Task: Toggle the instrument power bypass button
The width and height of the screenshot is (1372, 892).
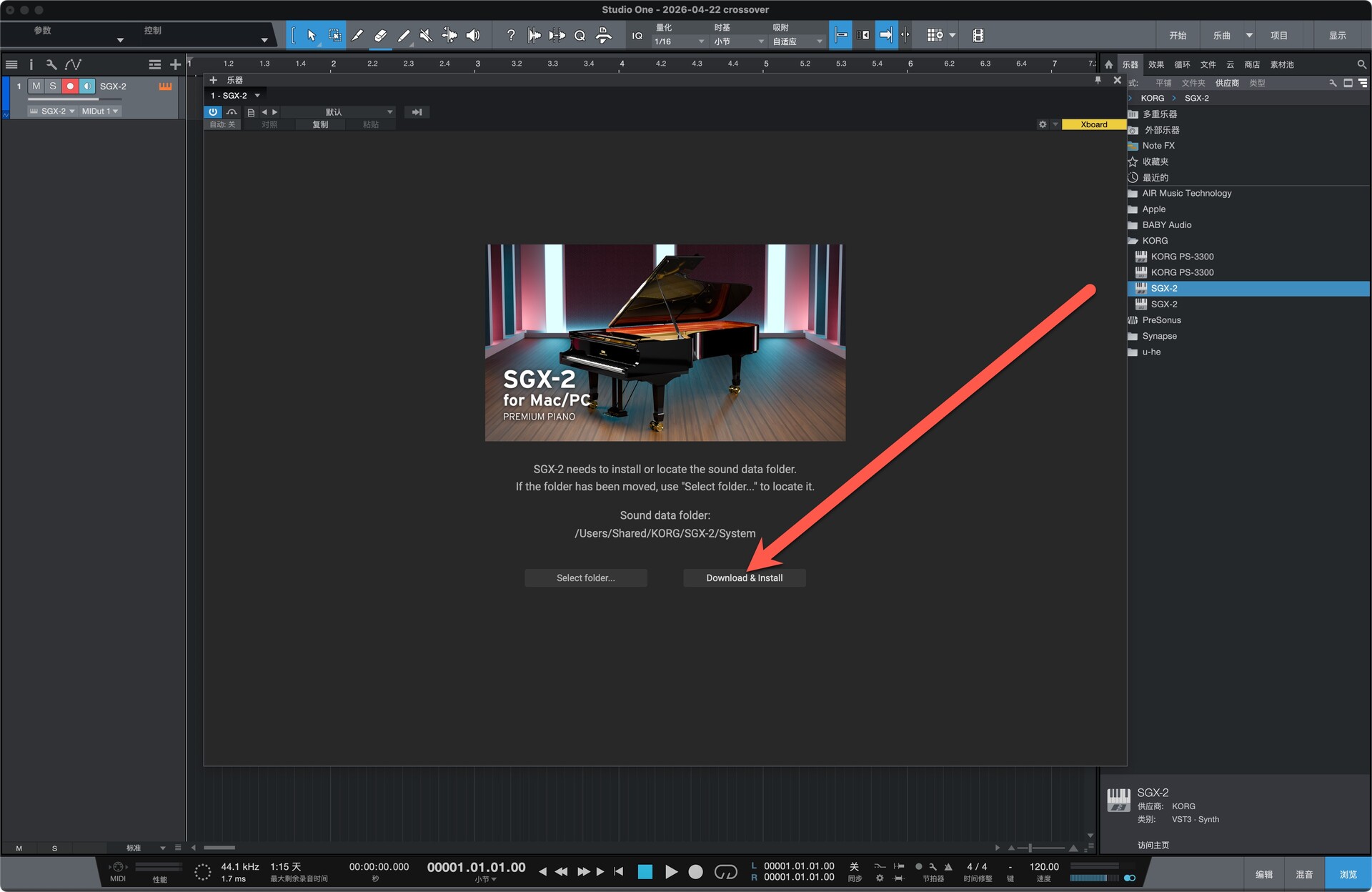Action: (213, 112)
